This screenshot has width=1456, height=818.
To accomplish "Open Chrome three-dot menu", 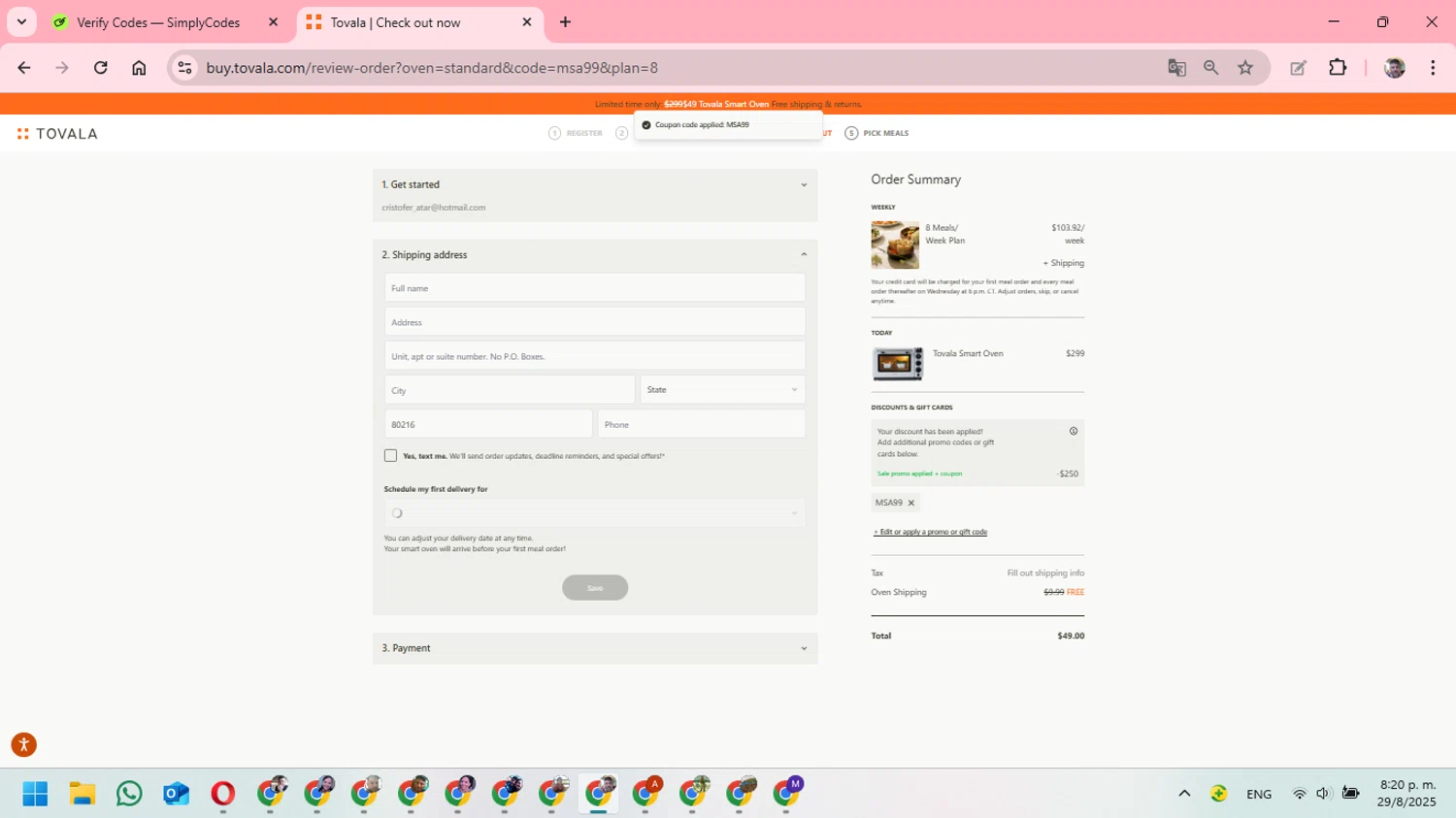I will pos(1433,68).
